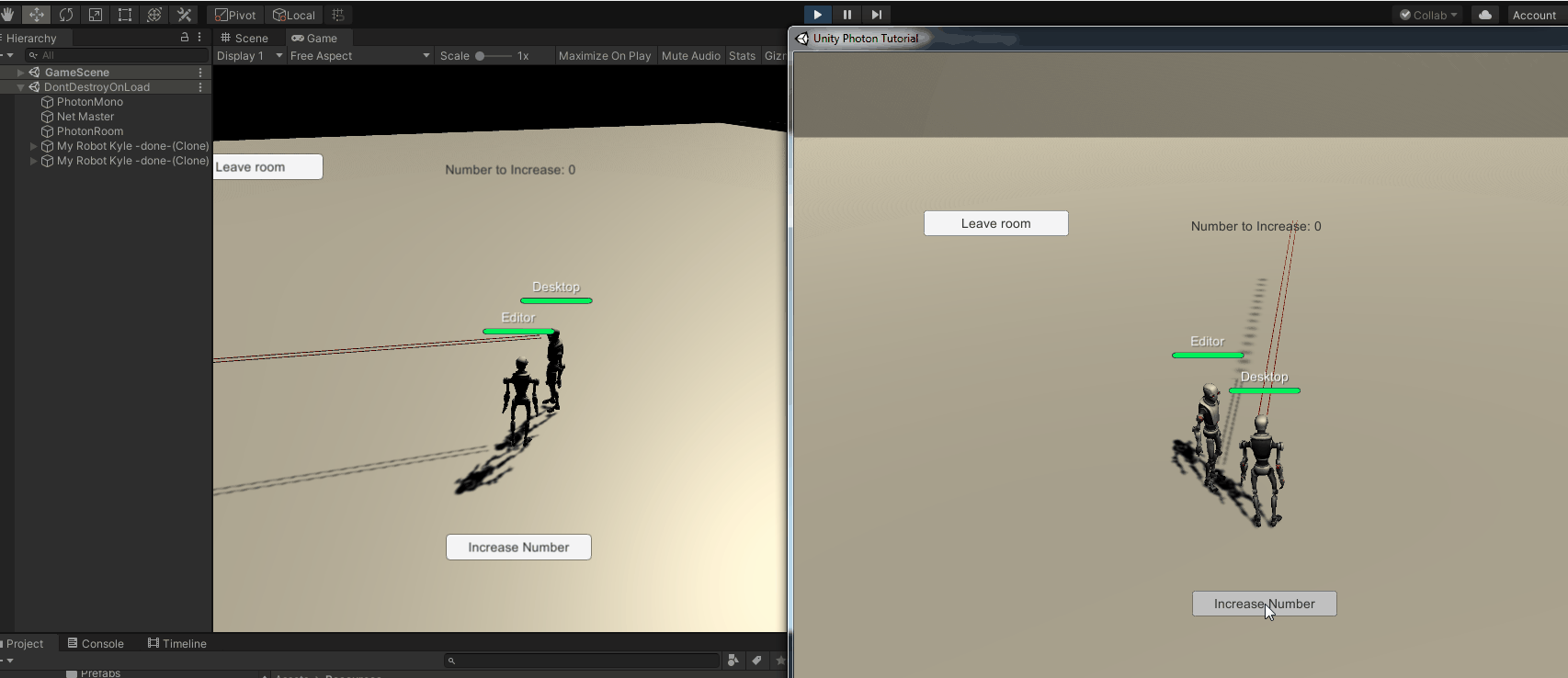Toggle Local handle rotation
The image size is (1568, 678).
point(294,15)
